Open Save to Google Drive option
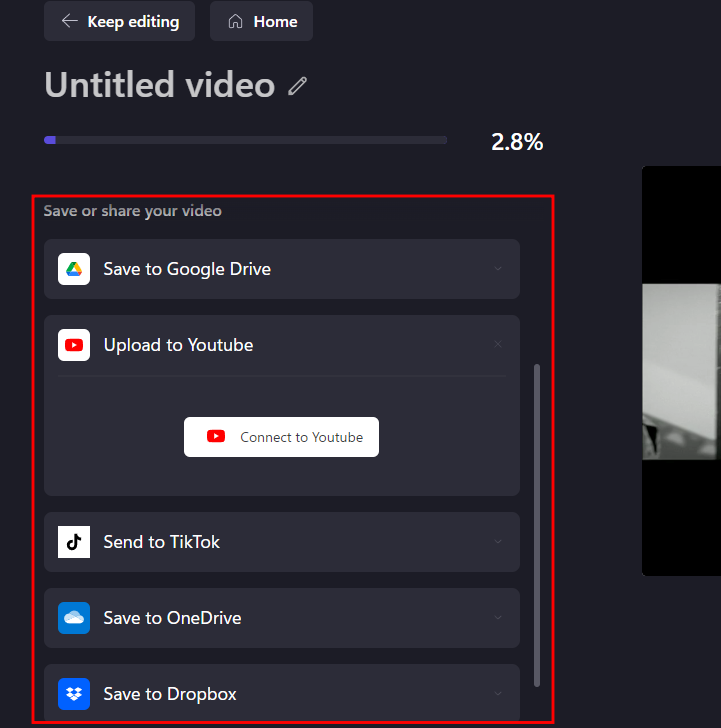This screenshot has height=728, width=721. tap(282, 269)
